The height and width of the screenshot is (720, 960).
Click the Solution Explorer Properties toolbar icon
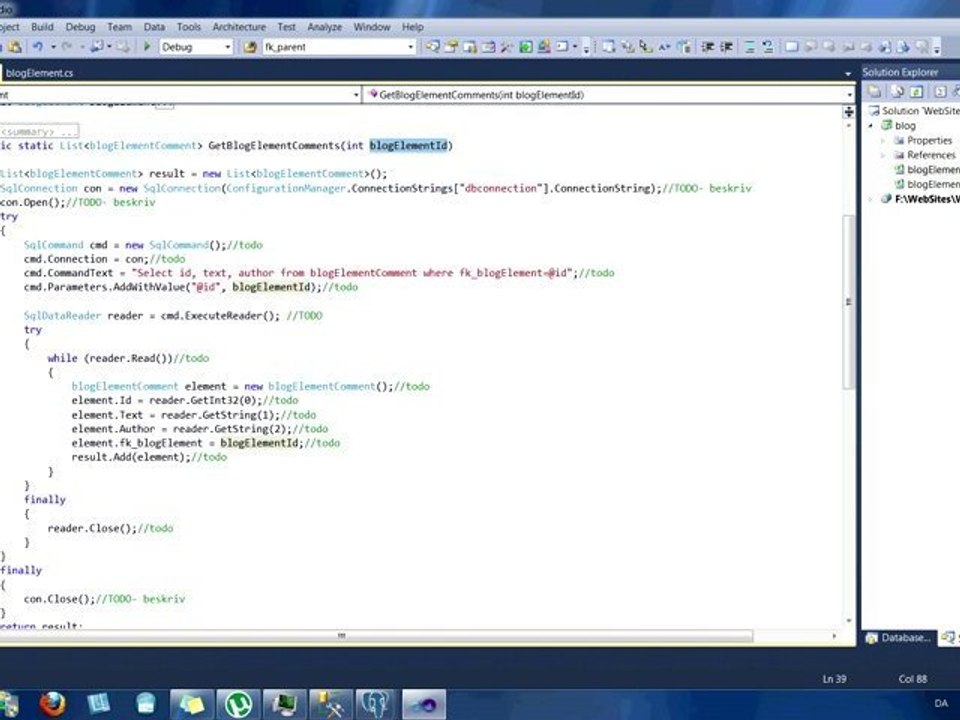(875, 92)
